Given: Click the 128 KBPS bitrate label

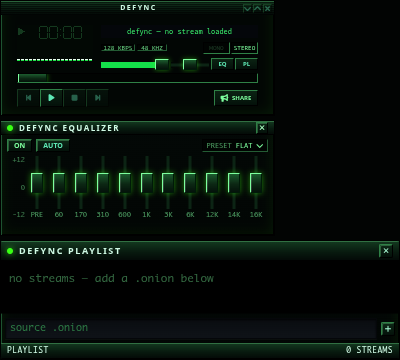Looking at the screenshot, I should coord(118,48).
